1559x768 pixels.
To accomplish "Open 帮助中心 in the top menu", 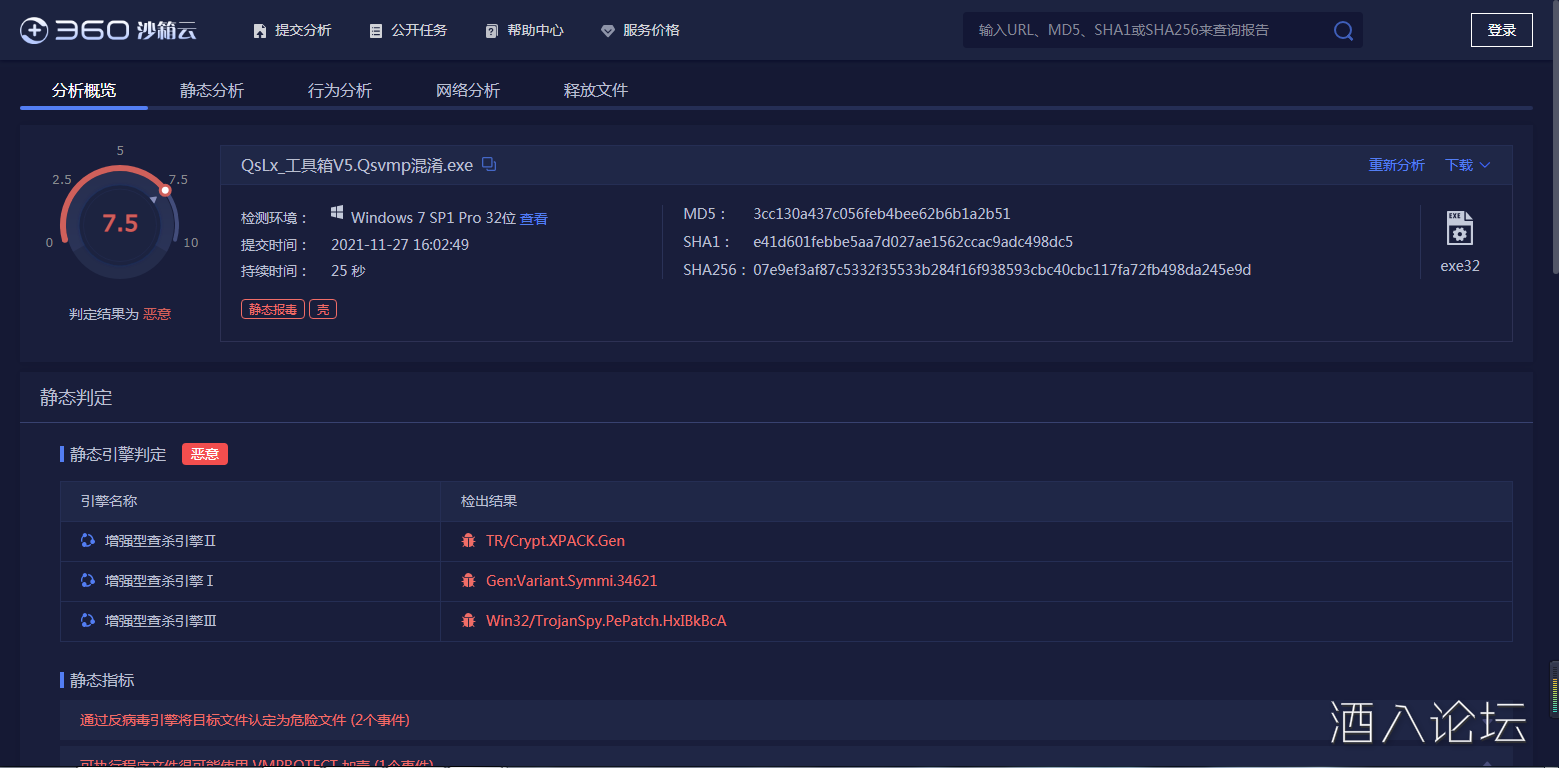I will click(524, 31).
